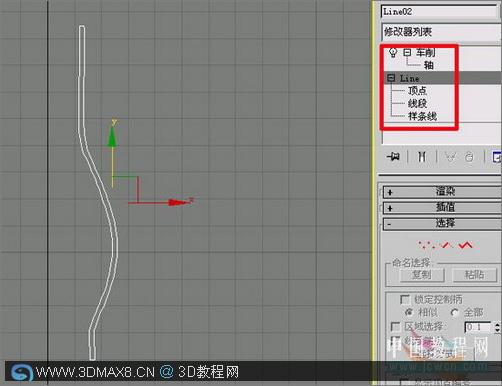Activate the segment selection icon
This screenshot has height=386, width=502.
pyautogui.click(x=446, y=245)
